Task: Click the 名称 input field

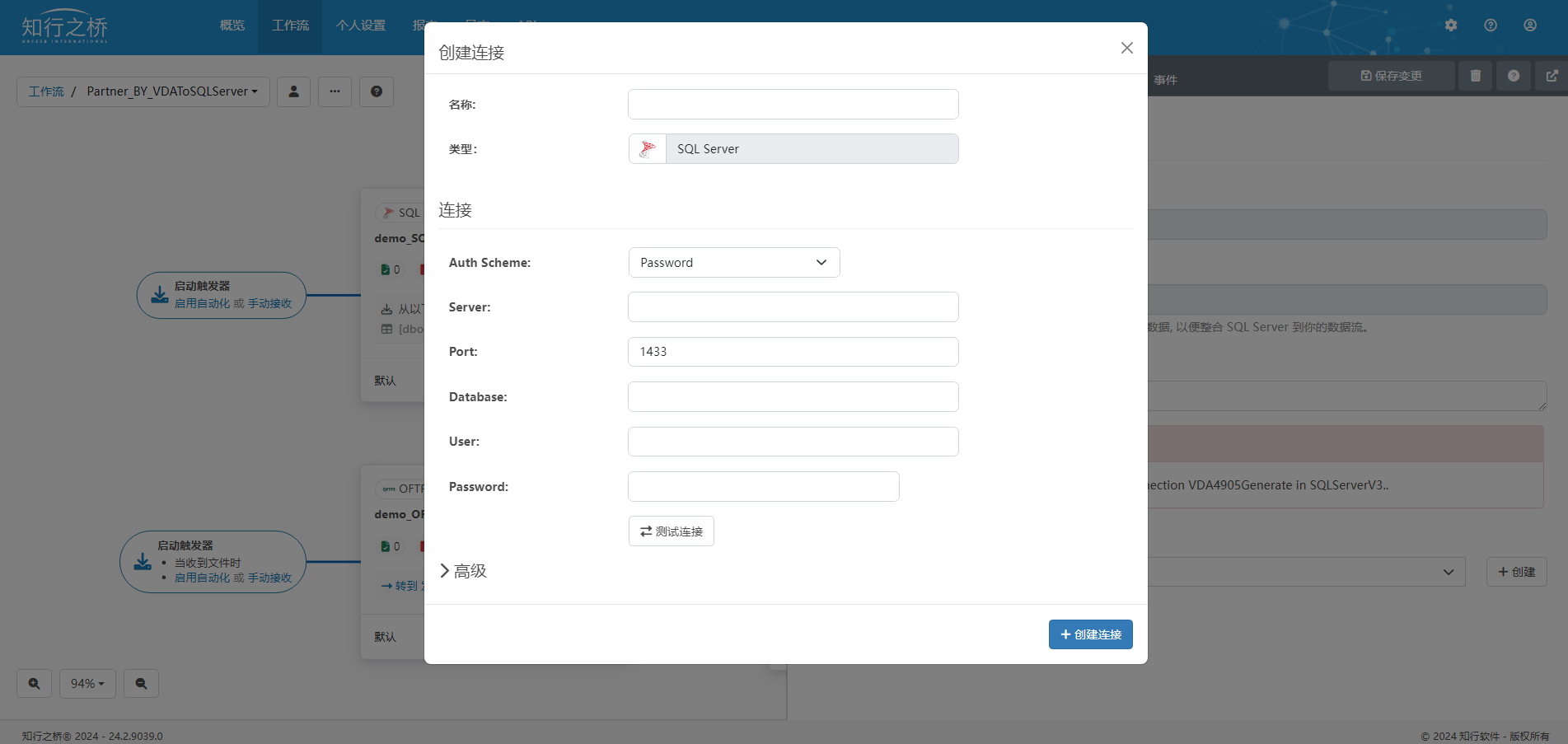Action: pos(793,105)
